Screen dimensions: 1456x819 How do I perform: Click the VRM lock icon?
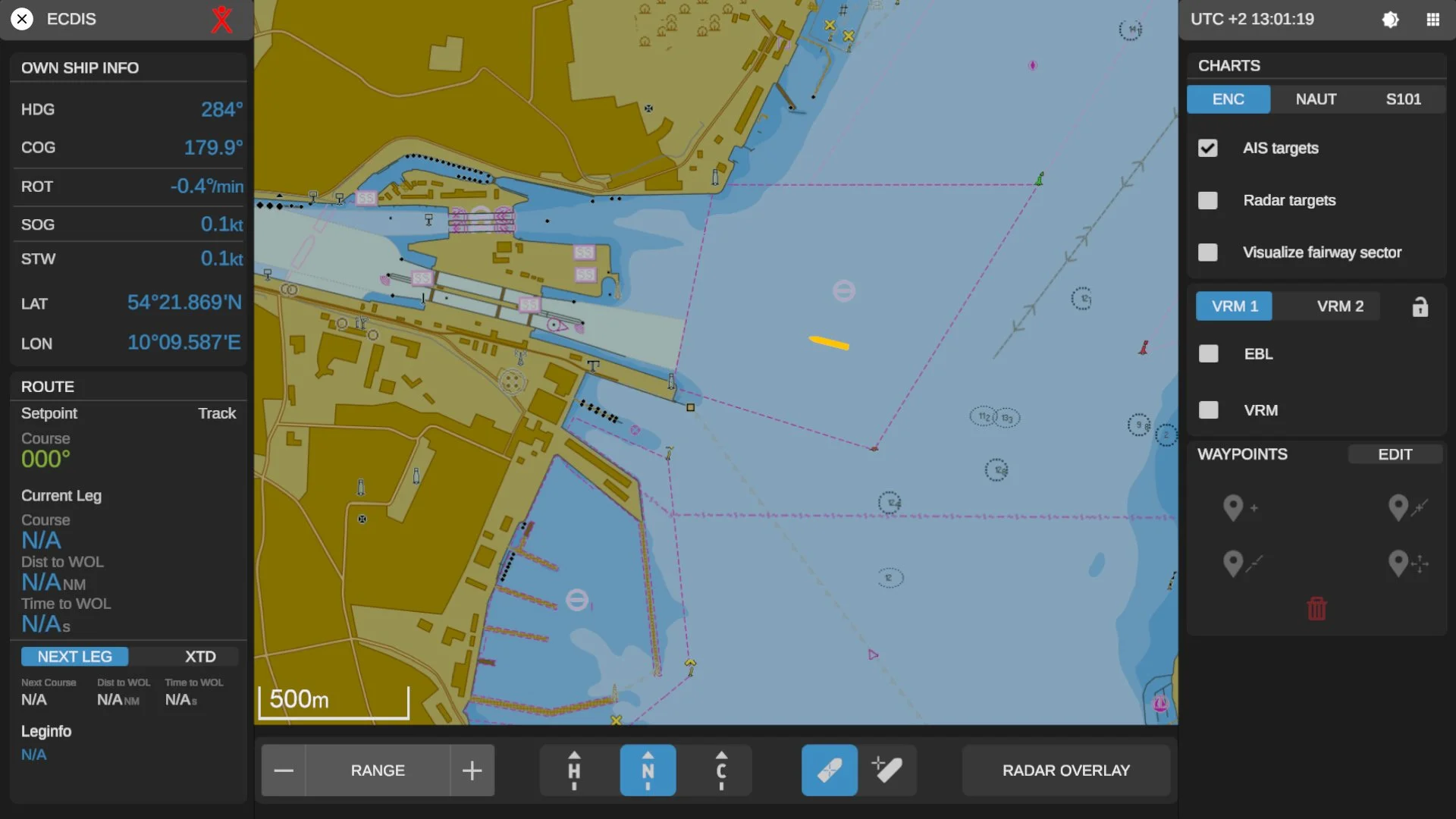1420,306
